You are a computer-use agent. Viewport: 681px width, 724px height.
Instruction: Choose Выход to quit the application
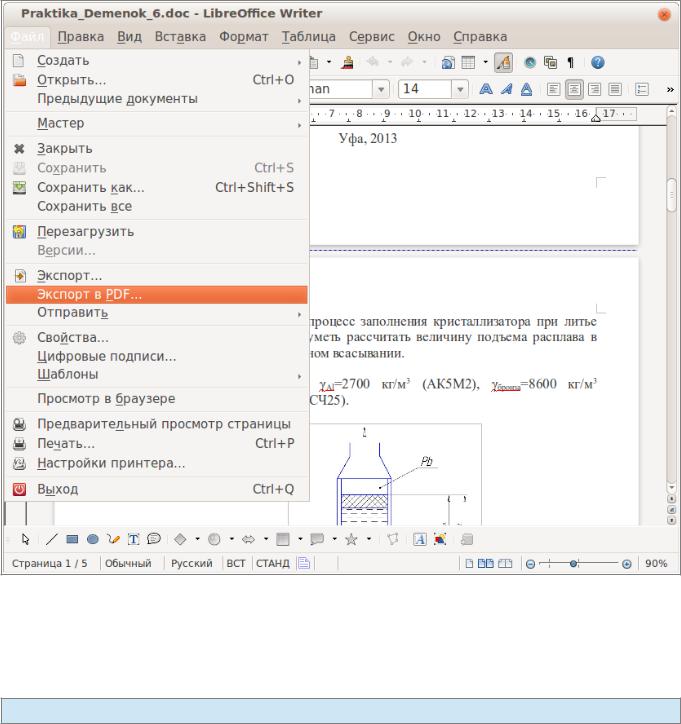[157, 489]
